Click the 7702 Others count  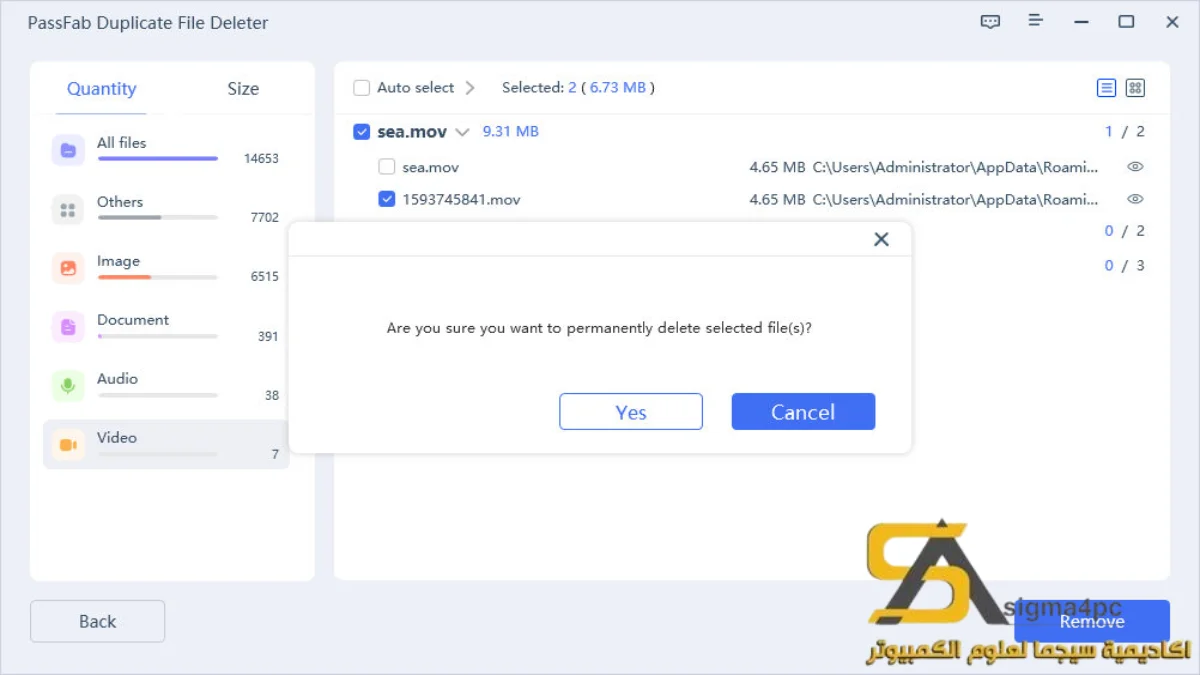[264, 218]
